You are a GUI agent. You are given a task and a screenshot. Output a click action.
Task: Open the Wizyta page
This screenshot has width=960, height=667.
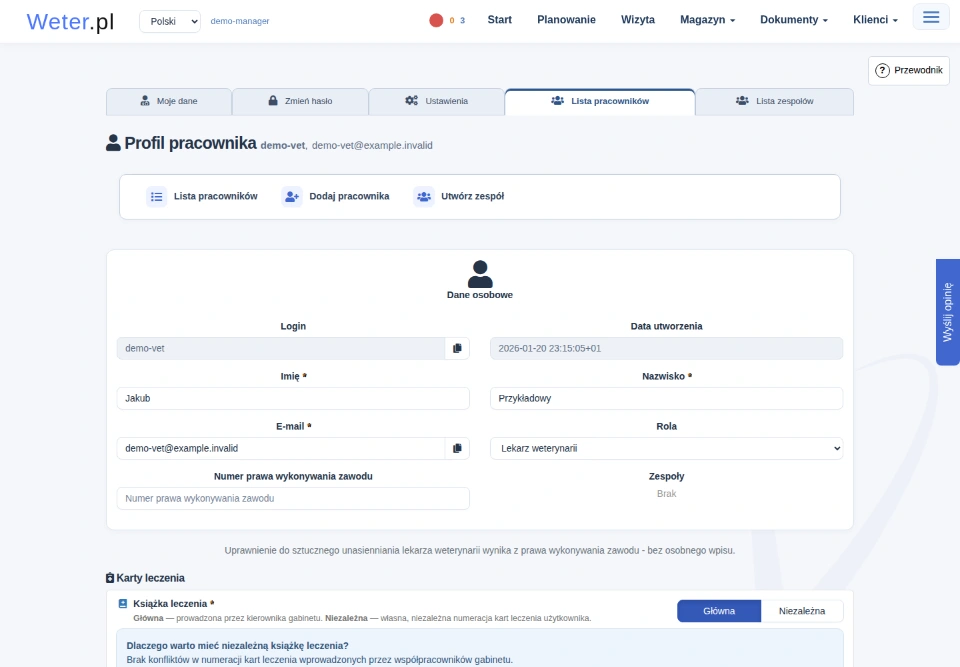pos(638,20)
